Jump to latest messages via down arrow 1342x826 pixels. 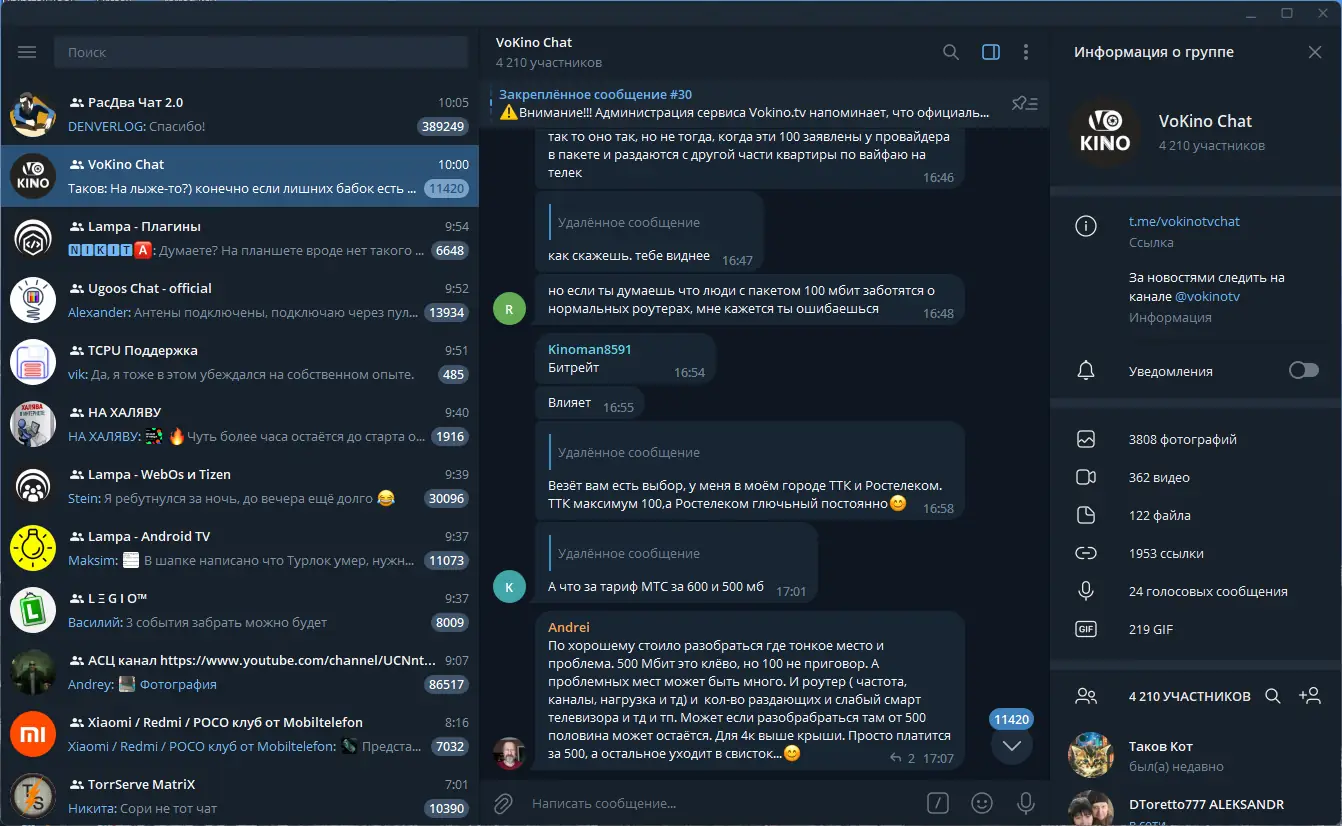[1012, 745]
